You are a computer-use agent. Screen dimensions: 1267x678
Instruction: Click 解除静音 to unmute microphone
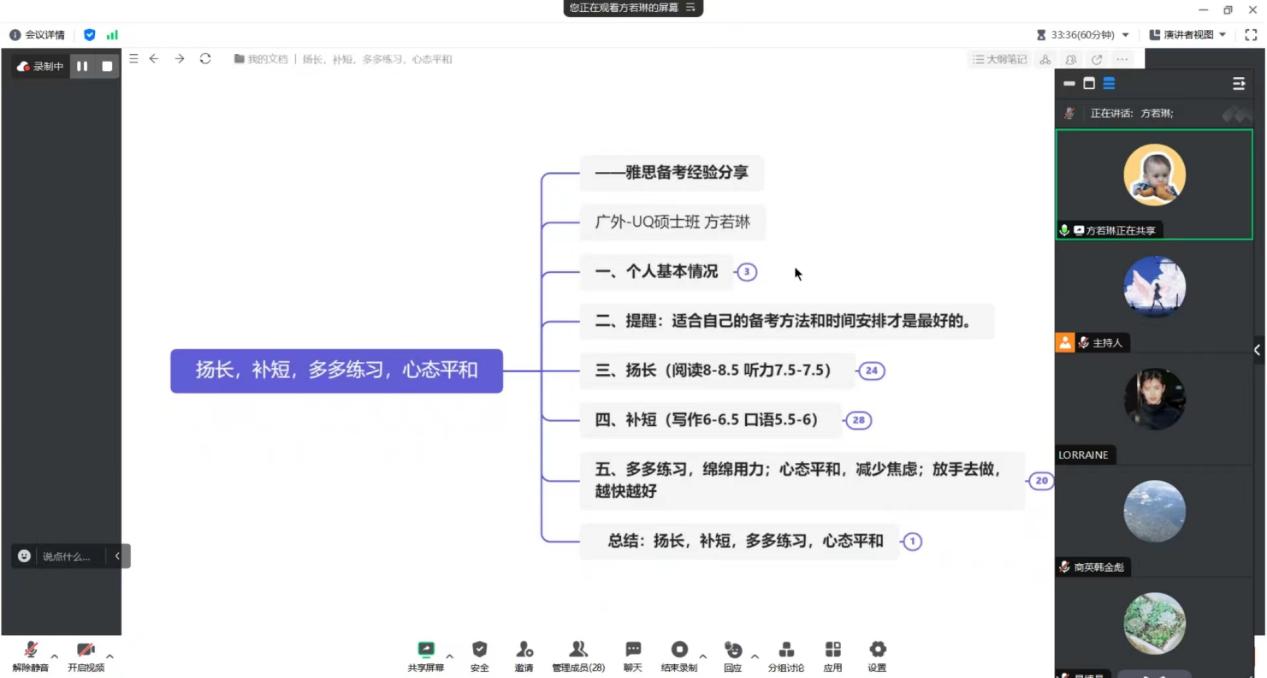[30, 655]
